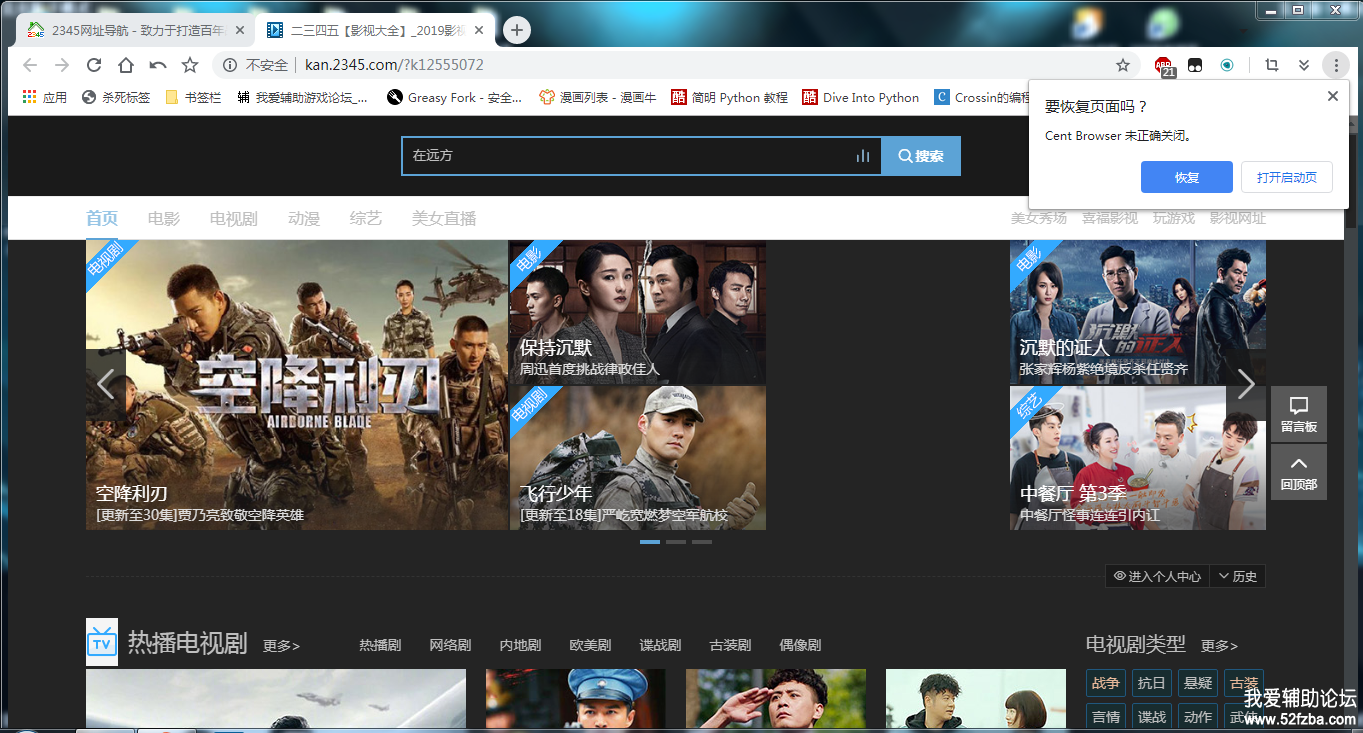Screen dimensions: 1363x733
Task: Click the blue 恢复 button
Action: point(1187,177)
